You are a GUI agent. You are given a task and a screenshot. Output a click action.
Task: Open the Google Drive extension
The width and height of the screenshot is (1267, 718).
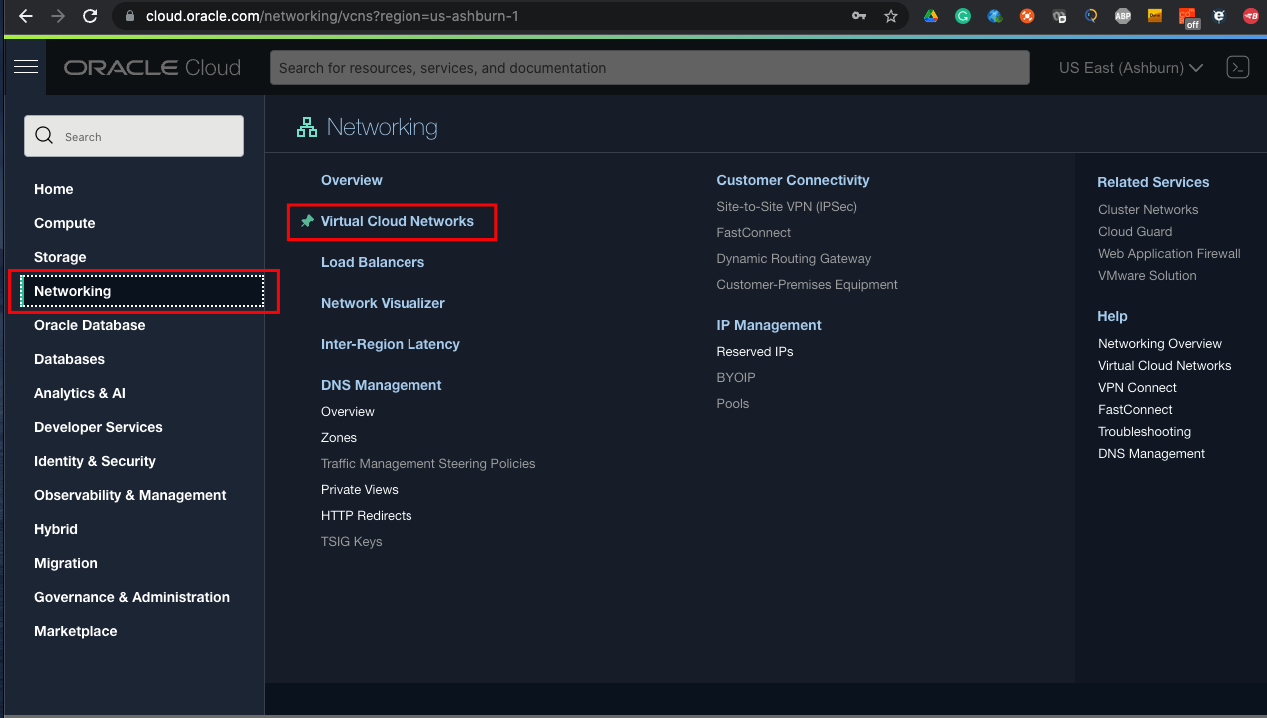[930, 16]
